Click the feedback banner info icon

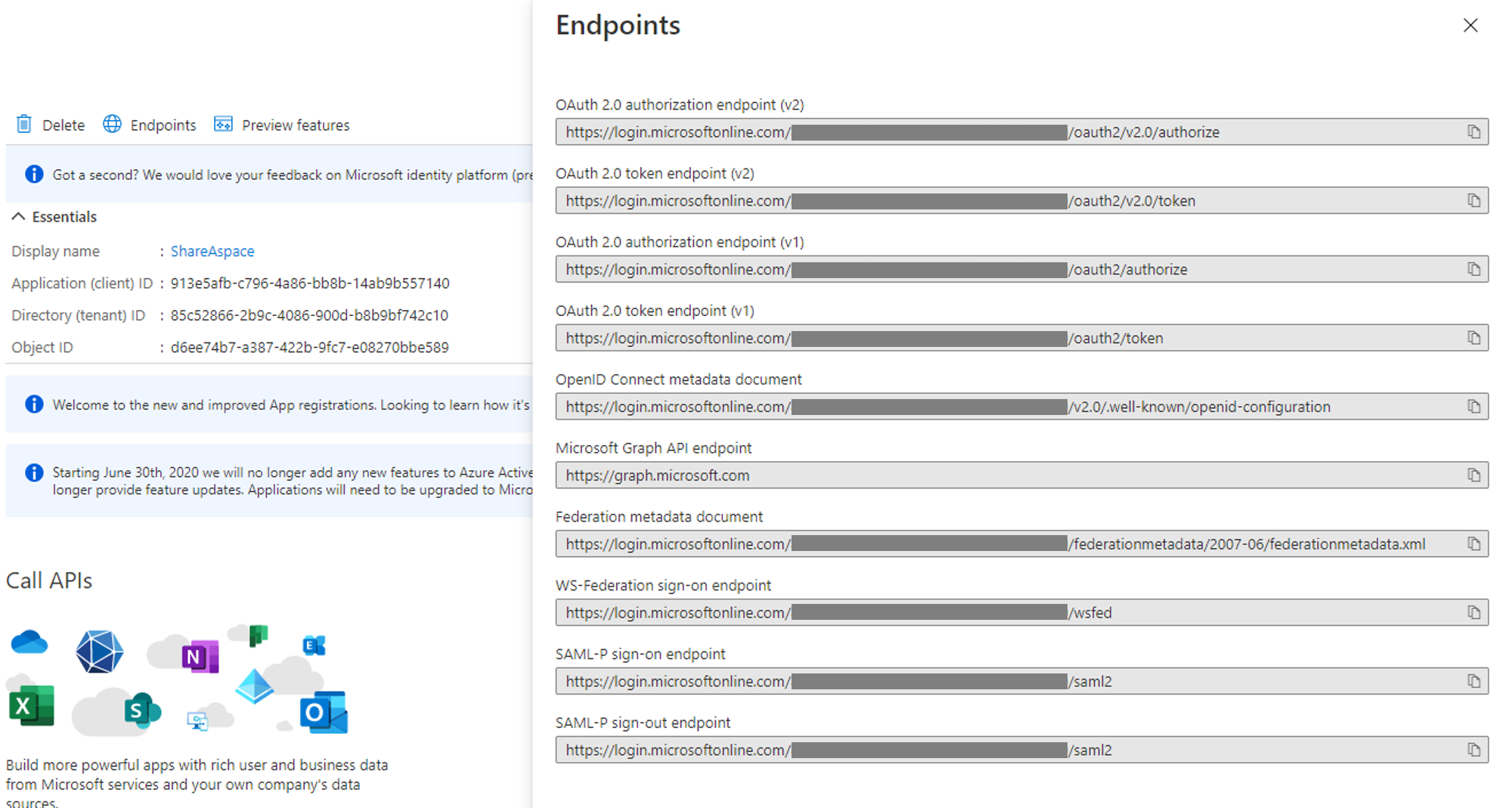(33, 174)
